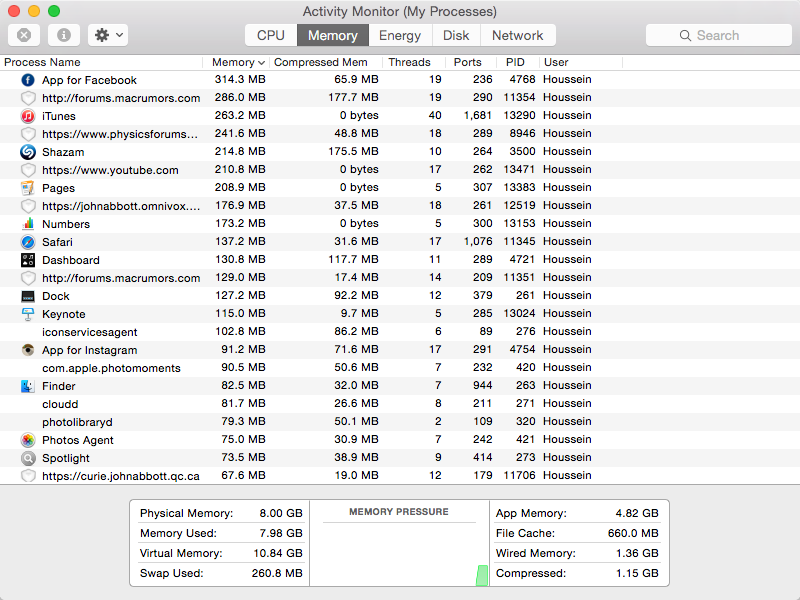800x600 pixels.
Task: Click the App Memory 4.82 GB value
Action: 637,513
